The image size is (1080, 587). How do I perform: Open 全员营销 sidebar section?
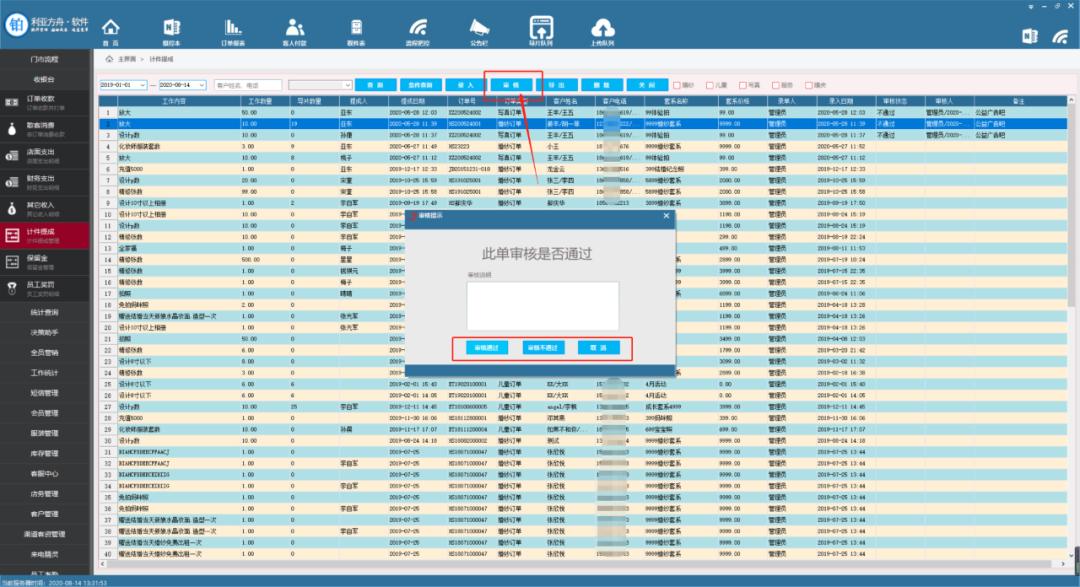[45, 352]
